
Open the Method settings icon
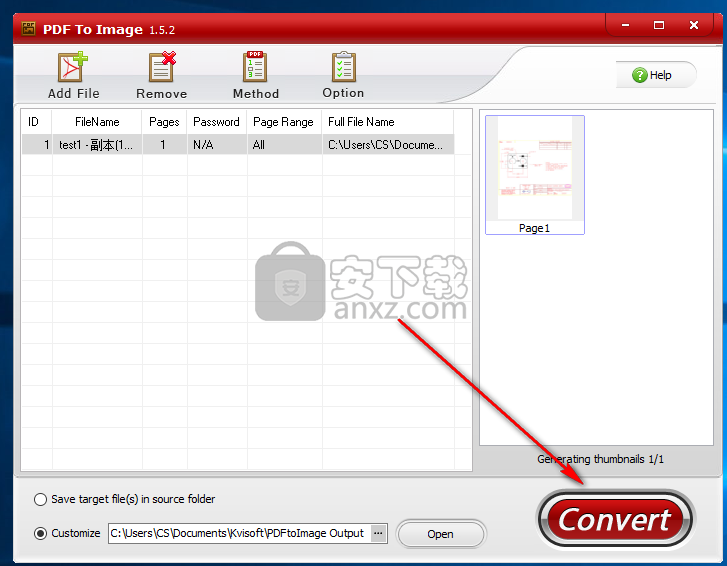point(255,68)
